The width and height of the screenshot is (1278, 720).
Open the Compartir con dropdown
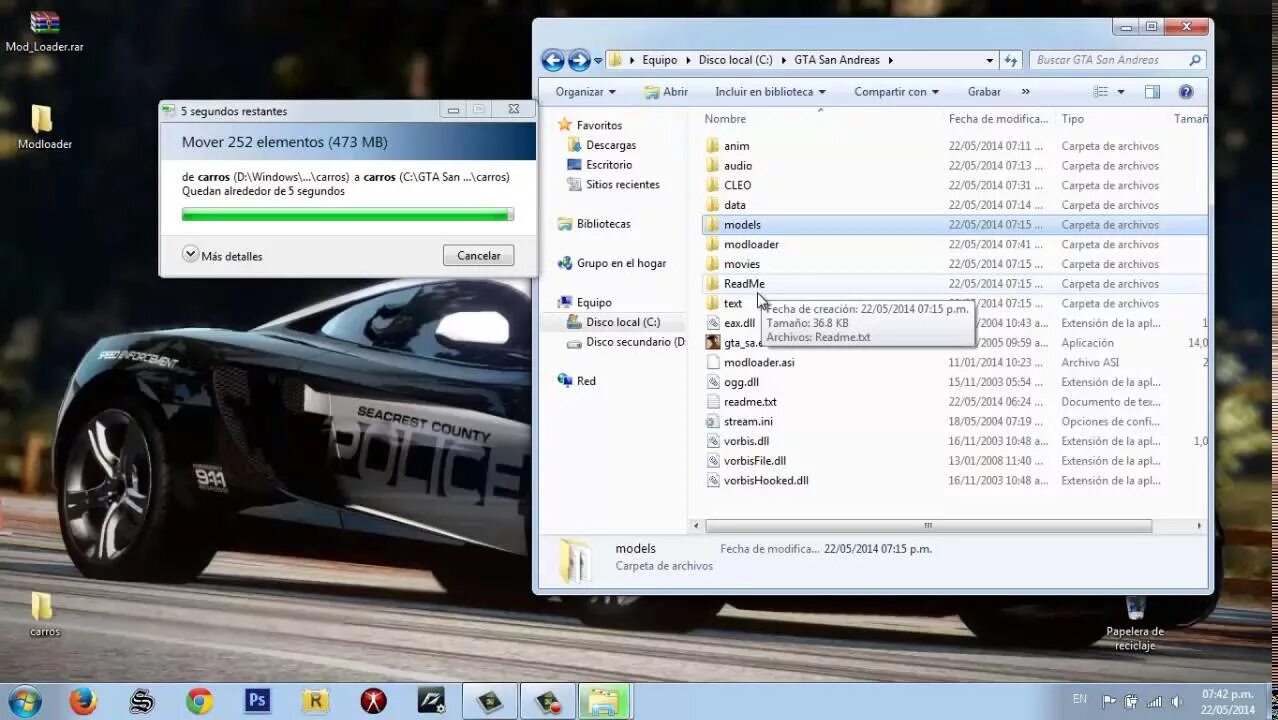896,92
